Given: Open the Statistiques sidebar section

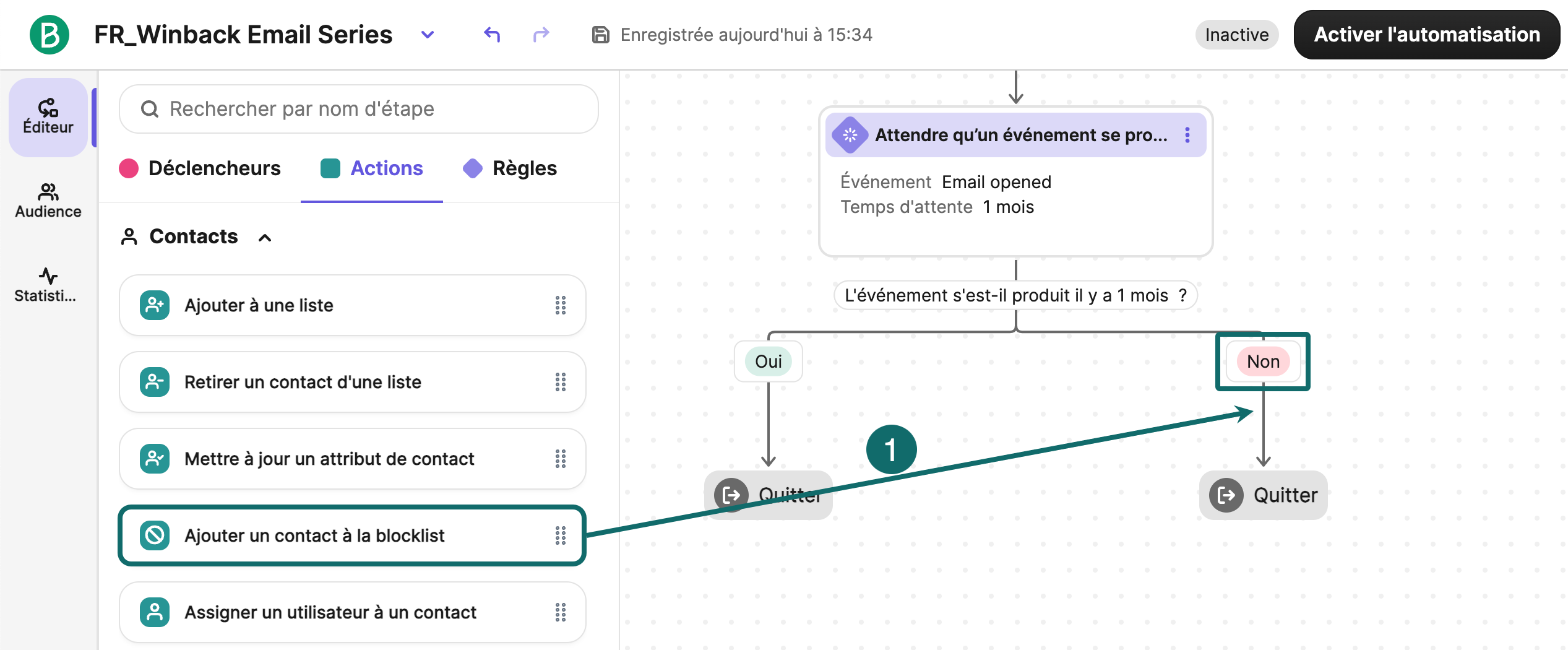Looking at the screenshot, I should pos(47,285).
